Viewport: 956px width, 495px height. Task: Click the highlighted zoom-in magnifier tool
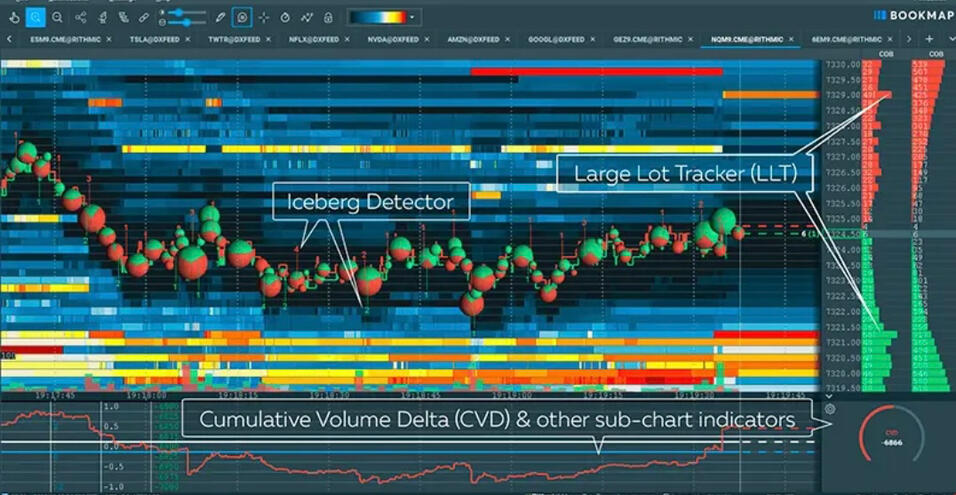[x=35, y=17]
